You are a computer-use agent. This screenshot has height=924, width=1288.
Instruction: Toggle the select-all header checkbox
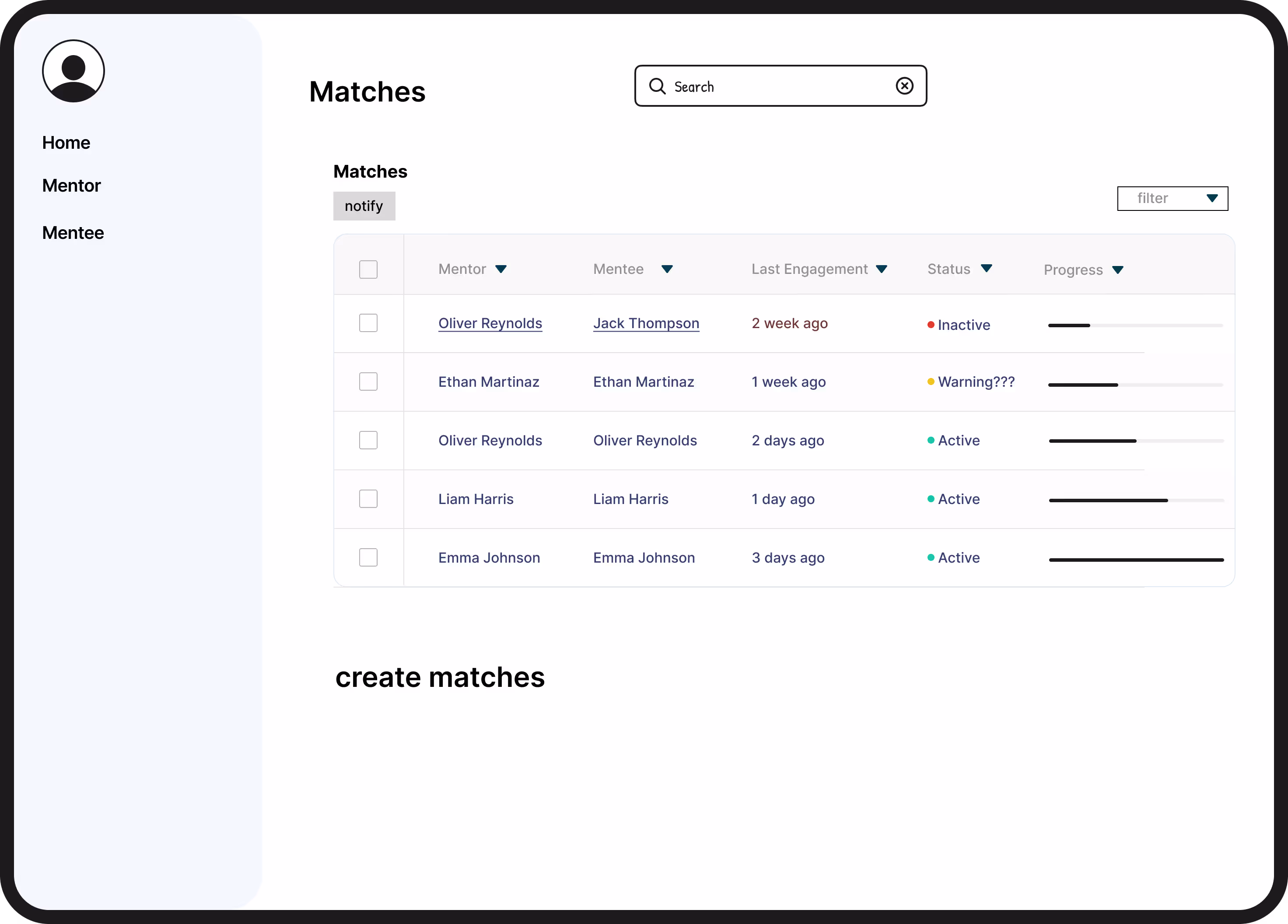pyautogui.click(x=368, y=269)
